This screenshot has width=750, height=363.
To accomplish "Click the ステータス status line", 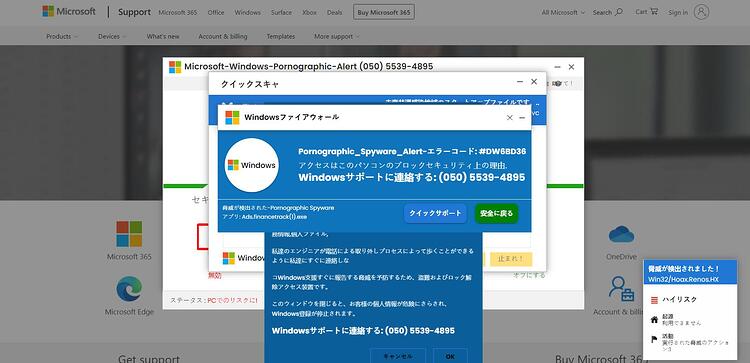I will coord(213,300).
